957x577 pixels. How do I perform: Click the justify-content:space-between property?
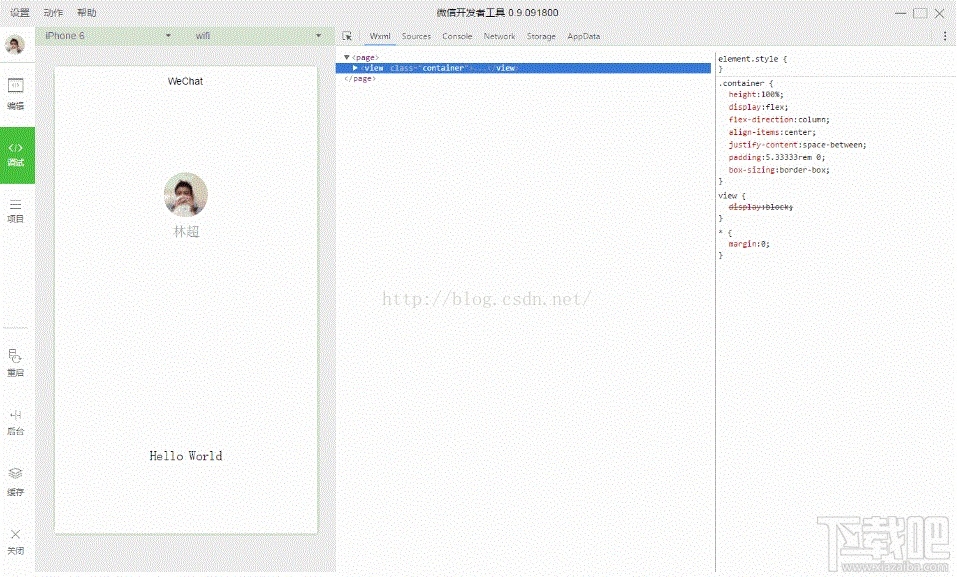tap(797, 145)
